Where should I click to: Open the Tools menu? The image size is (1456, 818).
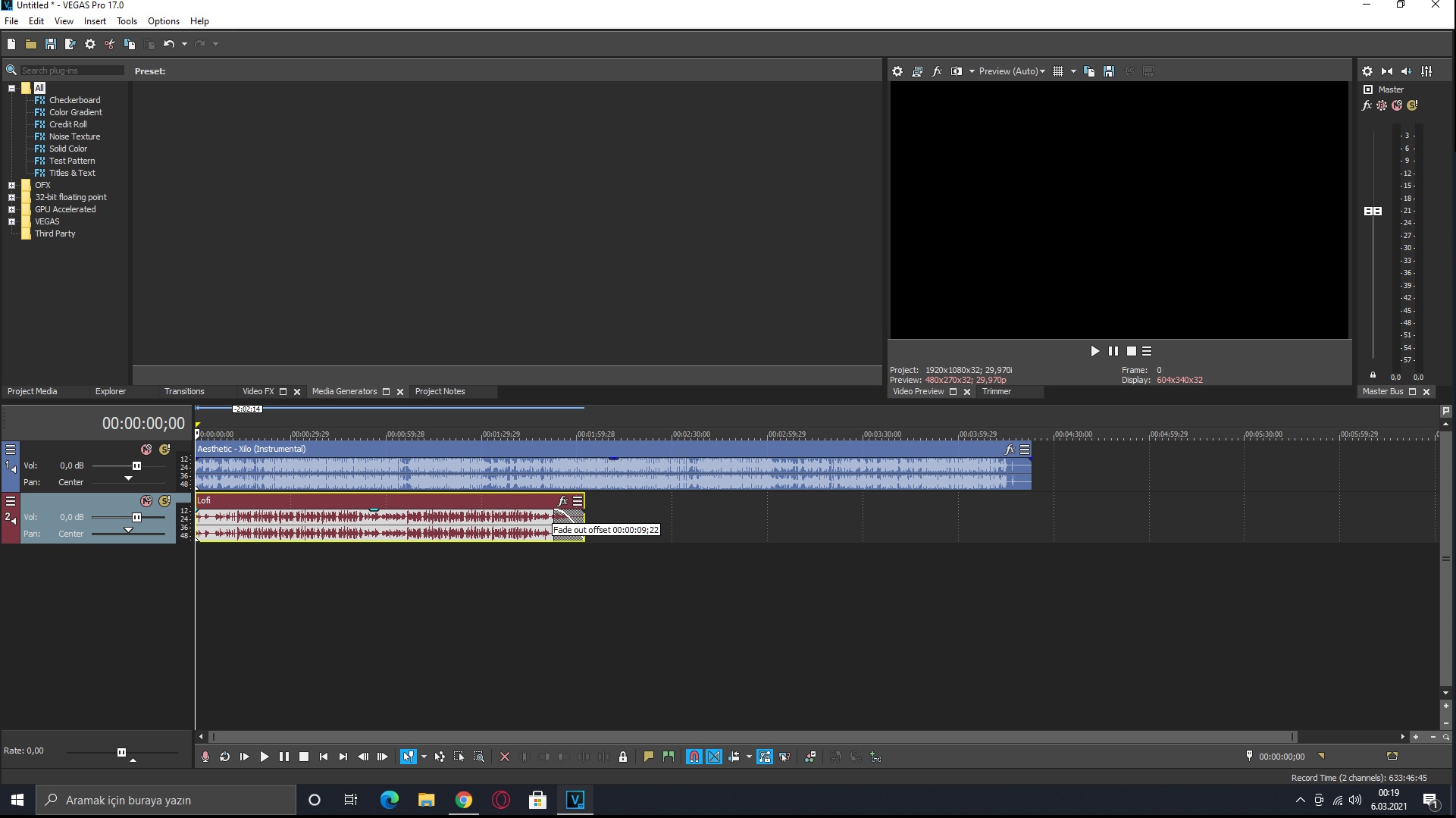click(127, 21)
